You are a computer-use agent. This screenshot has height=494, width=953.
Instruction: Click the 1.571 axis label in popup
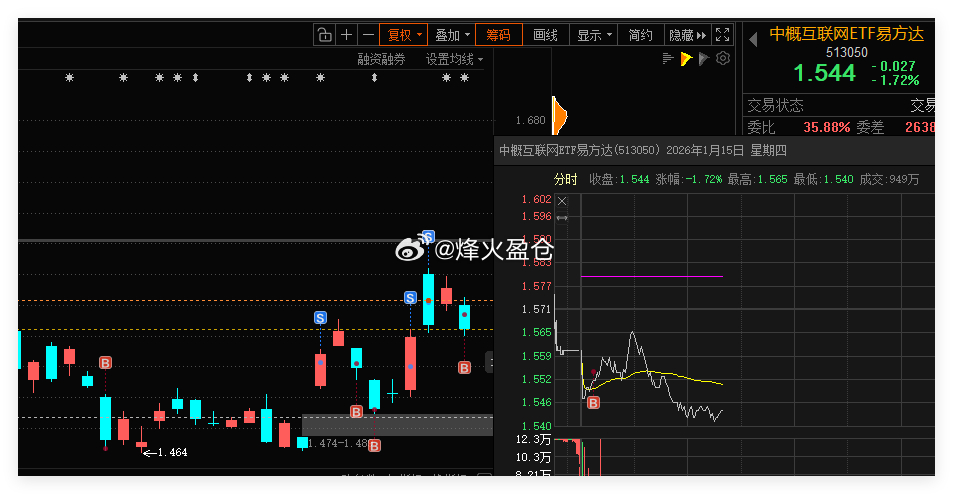point(536,309)
